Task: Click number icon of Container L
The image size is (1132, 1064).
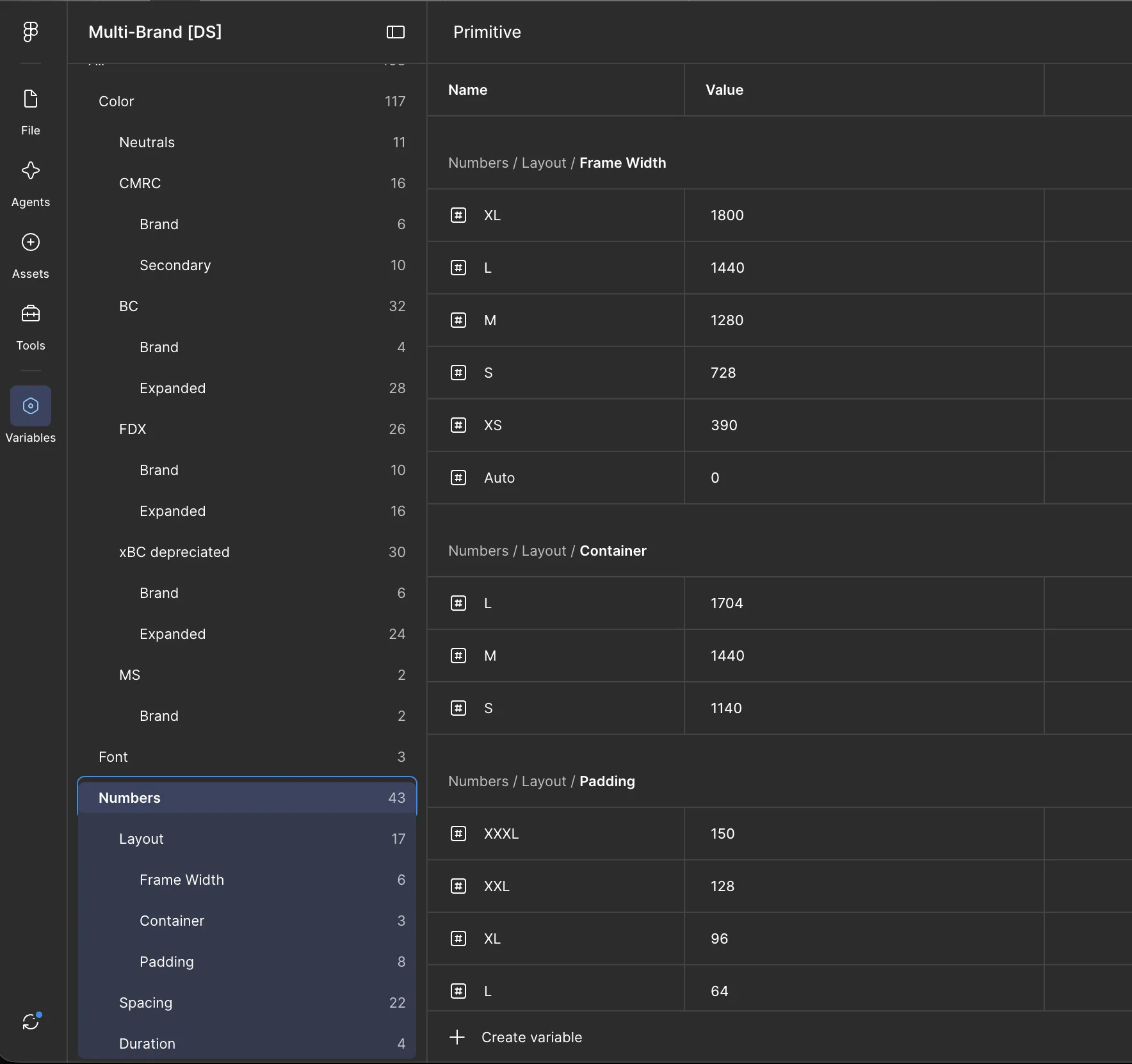Action: pyautogui.click(x=458, y=603)
